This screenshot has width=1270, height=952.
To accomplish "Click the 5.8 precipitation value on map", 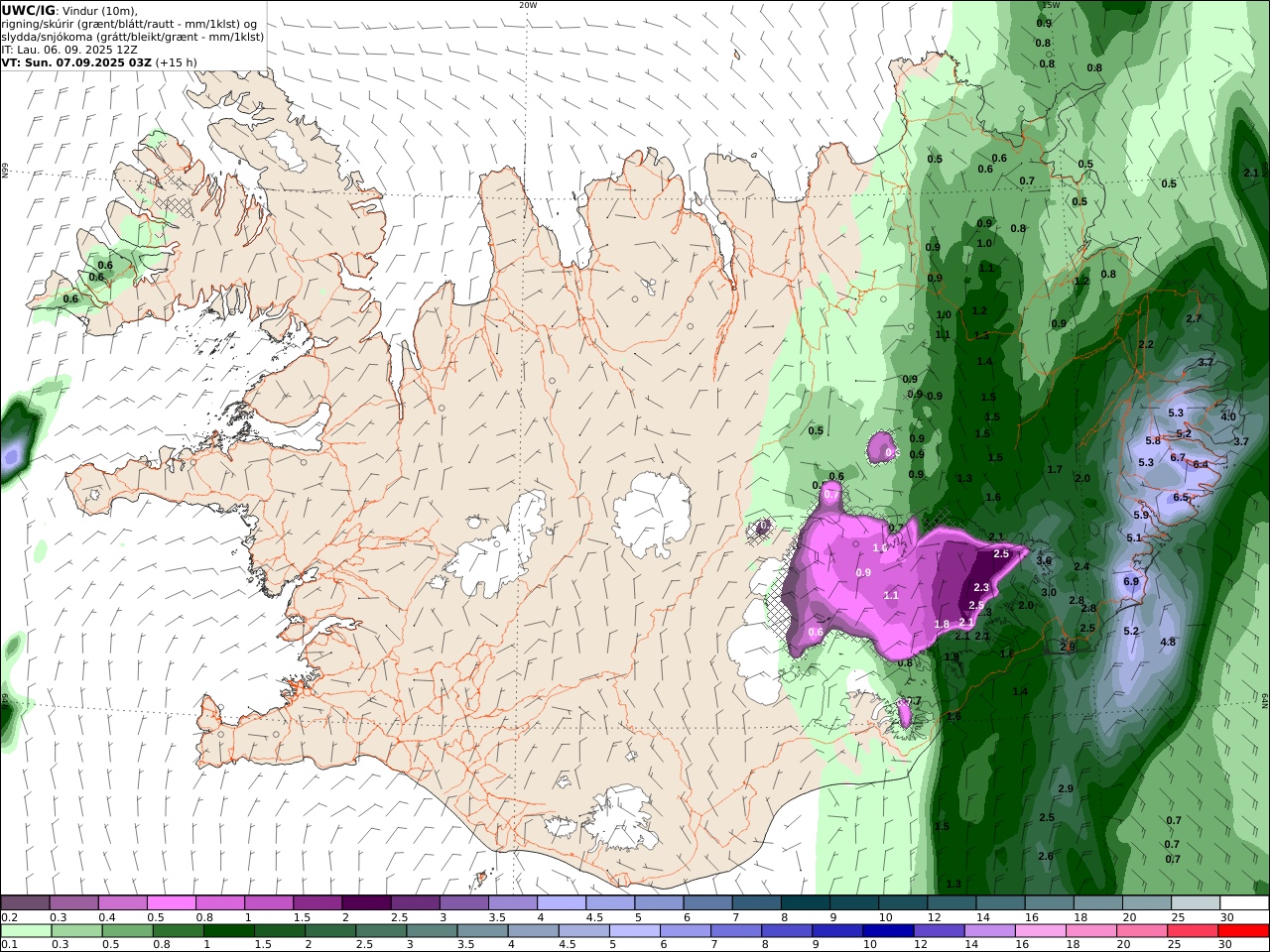I will [x=1153, y=440].
